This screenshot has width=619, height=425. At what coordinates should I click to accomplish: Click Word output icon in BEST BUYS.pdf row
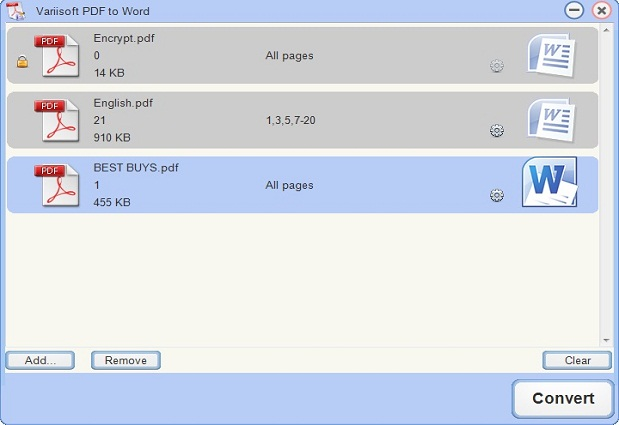coord(550,182)
